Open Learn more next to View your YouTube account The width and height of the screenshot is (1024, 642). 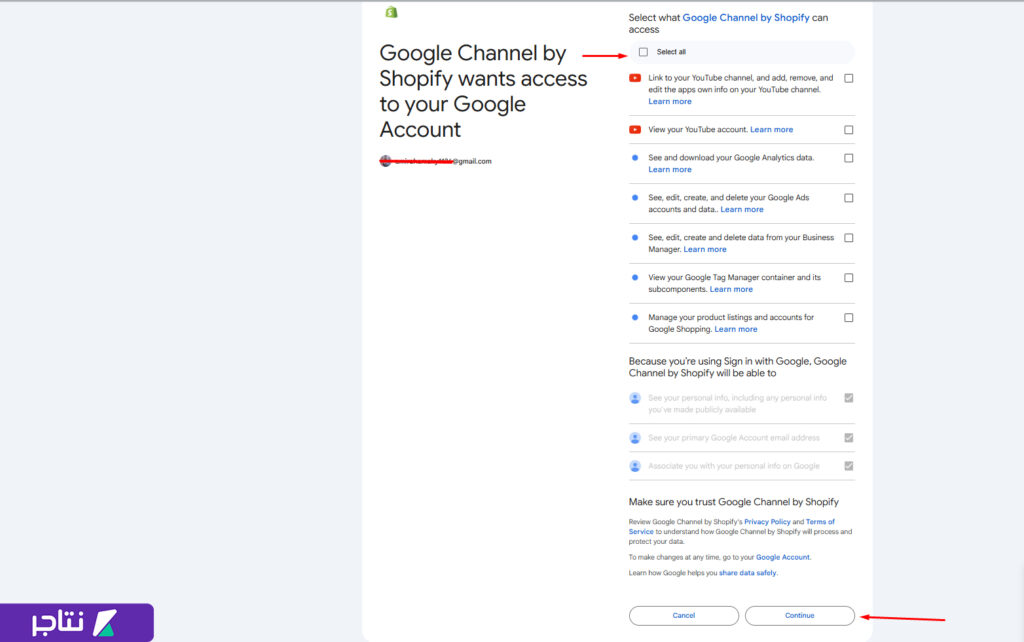click(x=771, y=129)
